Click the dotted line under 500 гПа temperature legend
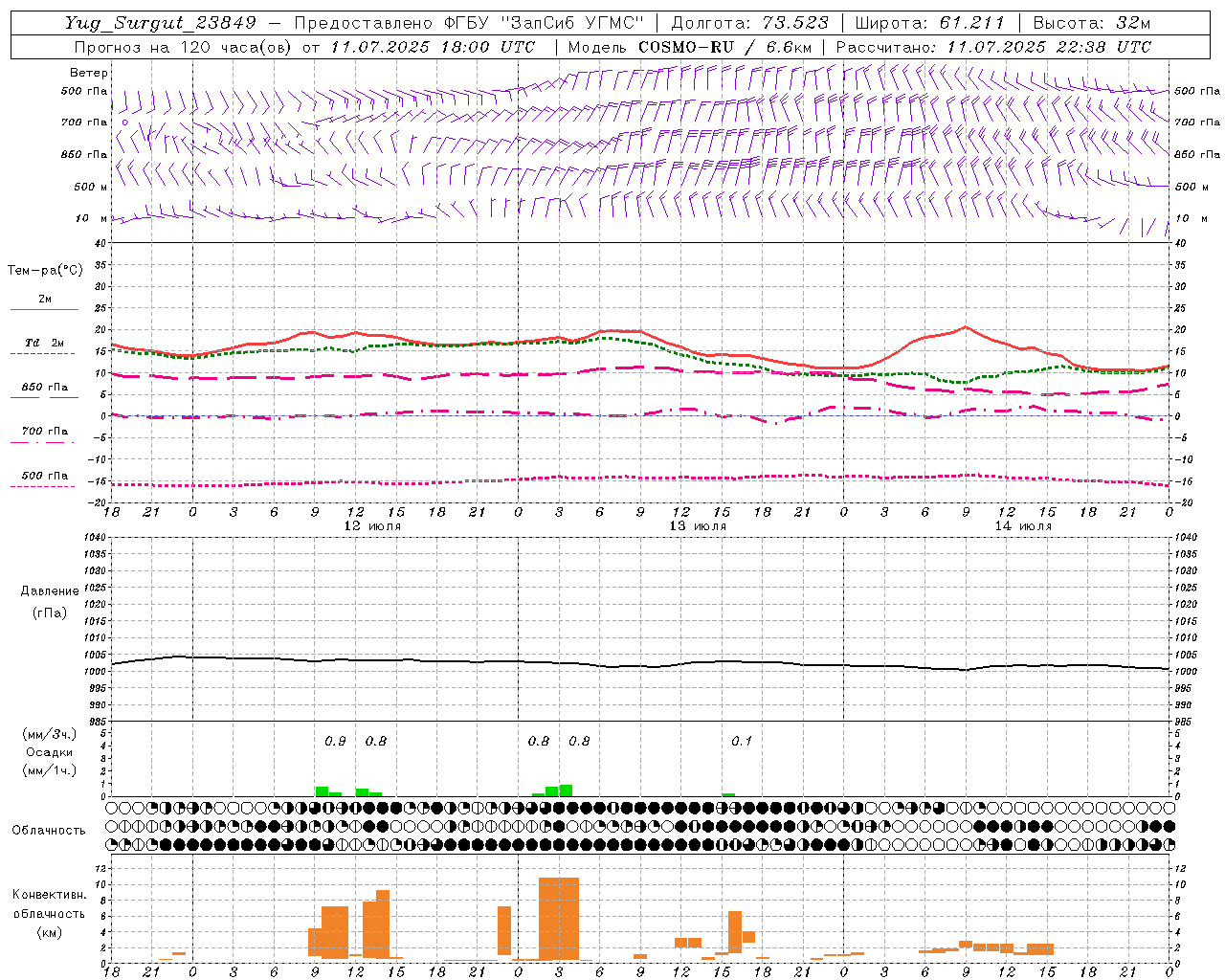 click(43, 486)
